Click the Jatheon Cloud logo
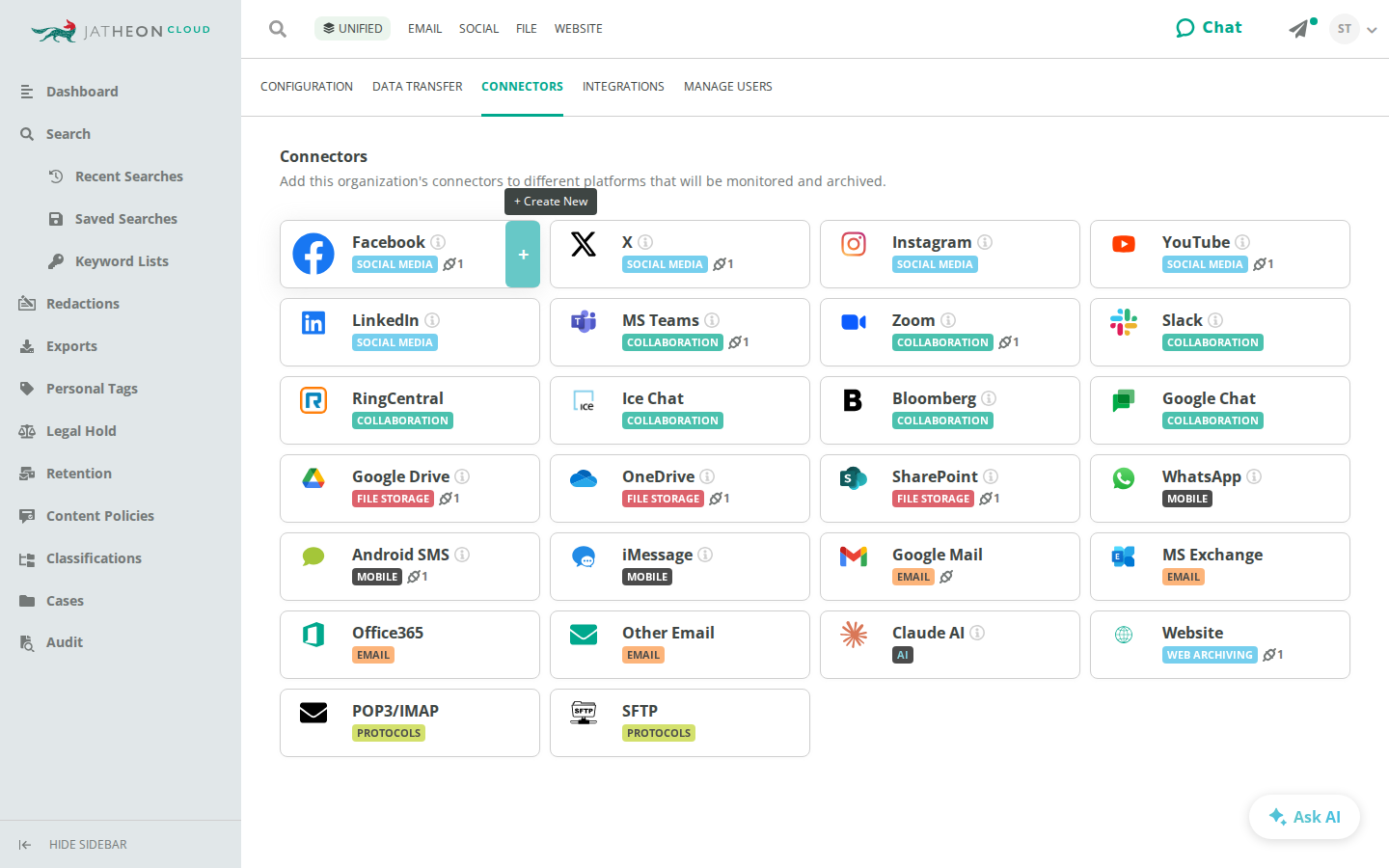This screenshot has width=1389, height=868. pos(121,31)
